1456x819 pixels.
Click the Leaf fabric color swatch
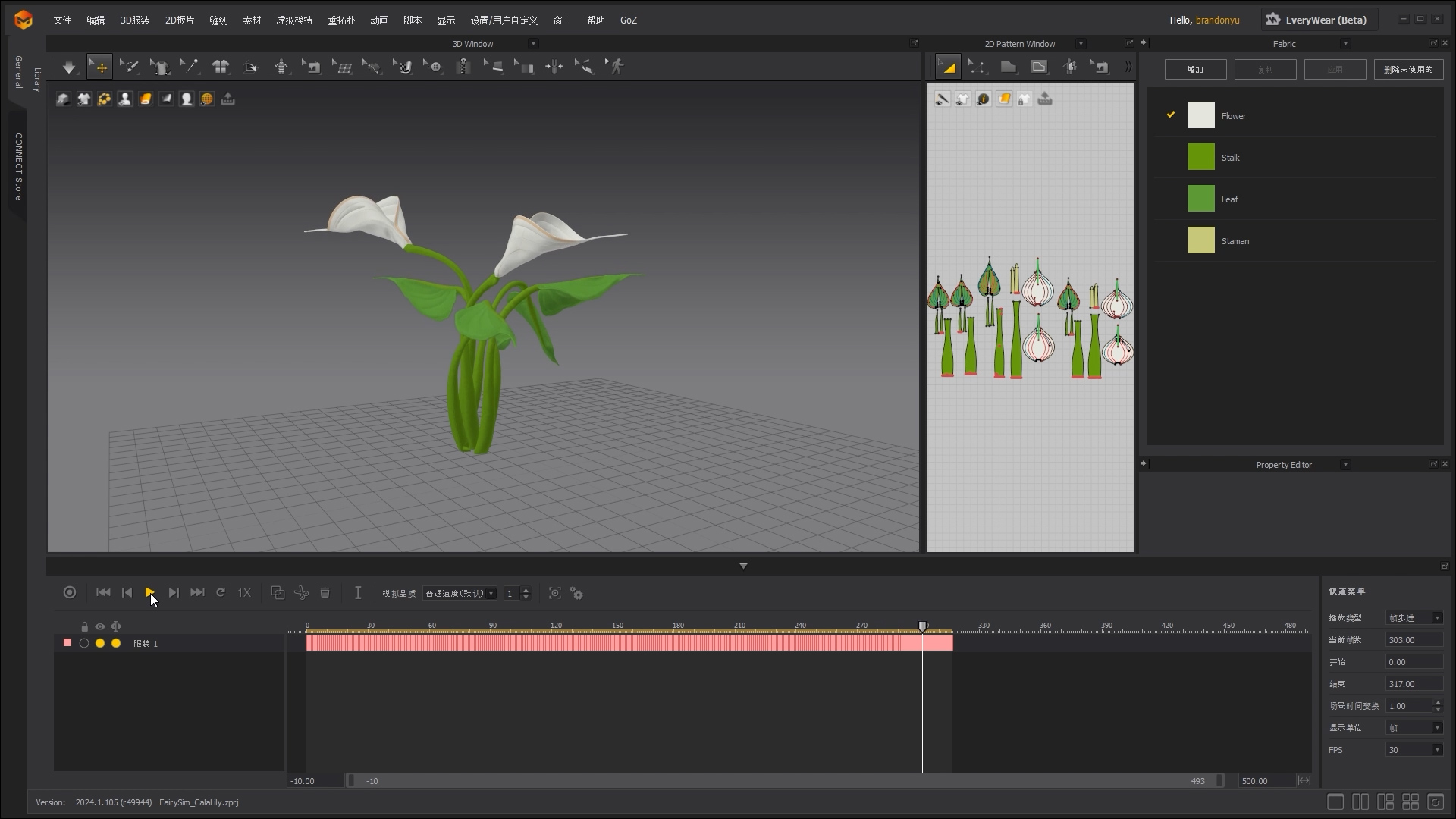(1201, 199)
